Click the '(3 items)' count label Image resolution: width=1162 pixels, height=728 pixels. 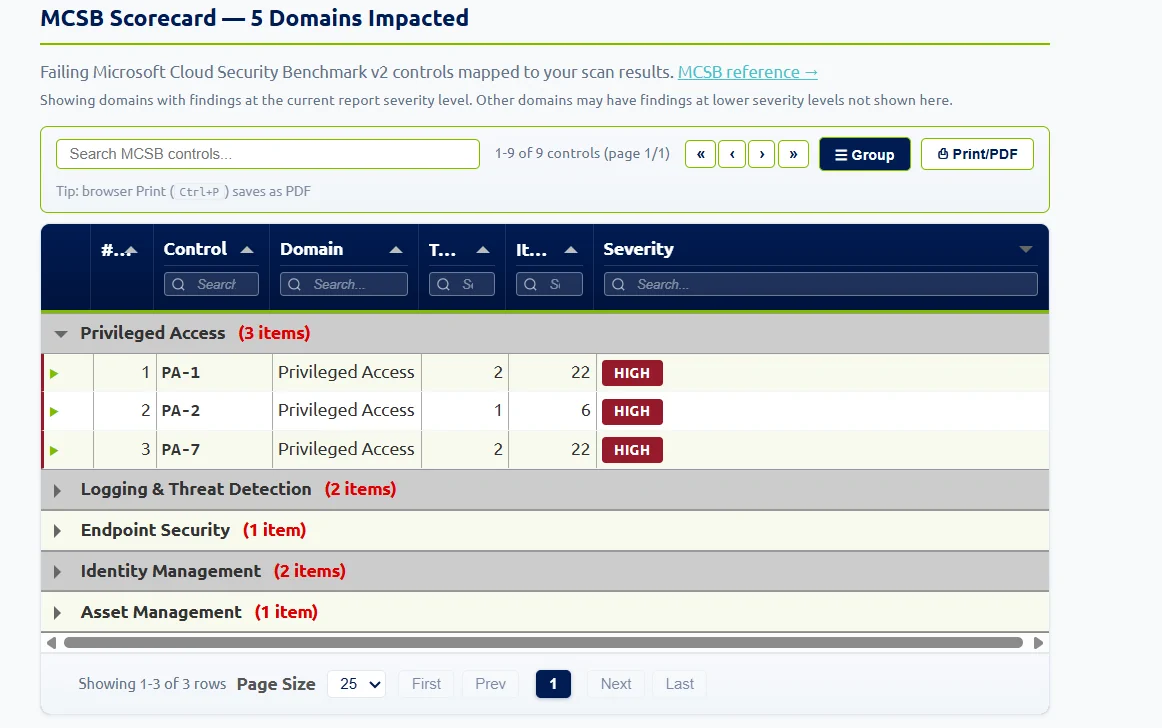pyautogui.click(x=274, y=334)
